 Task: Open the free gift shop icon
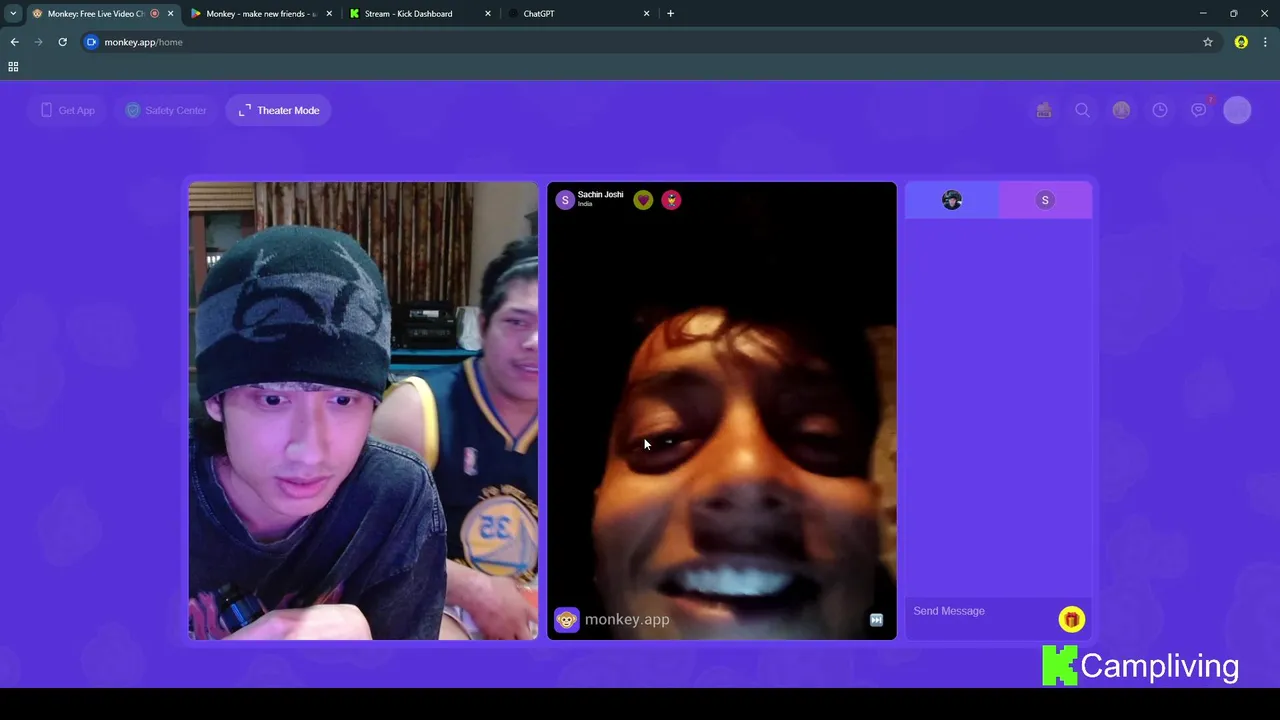coord(1044,110)
